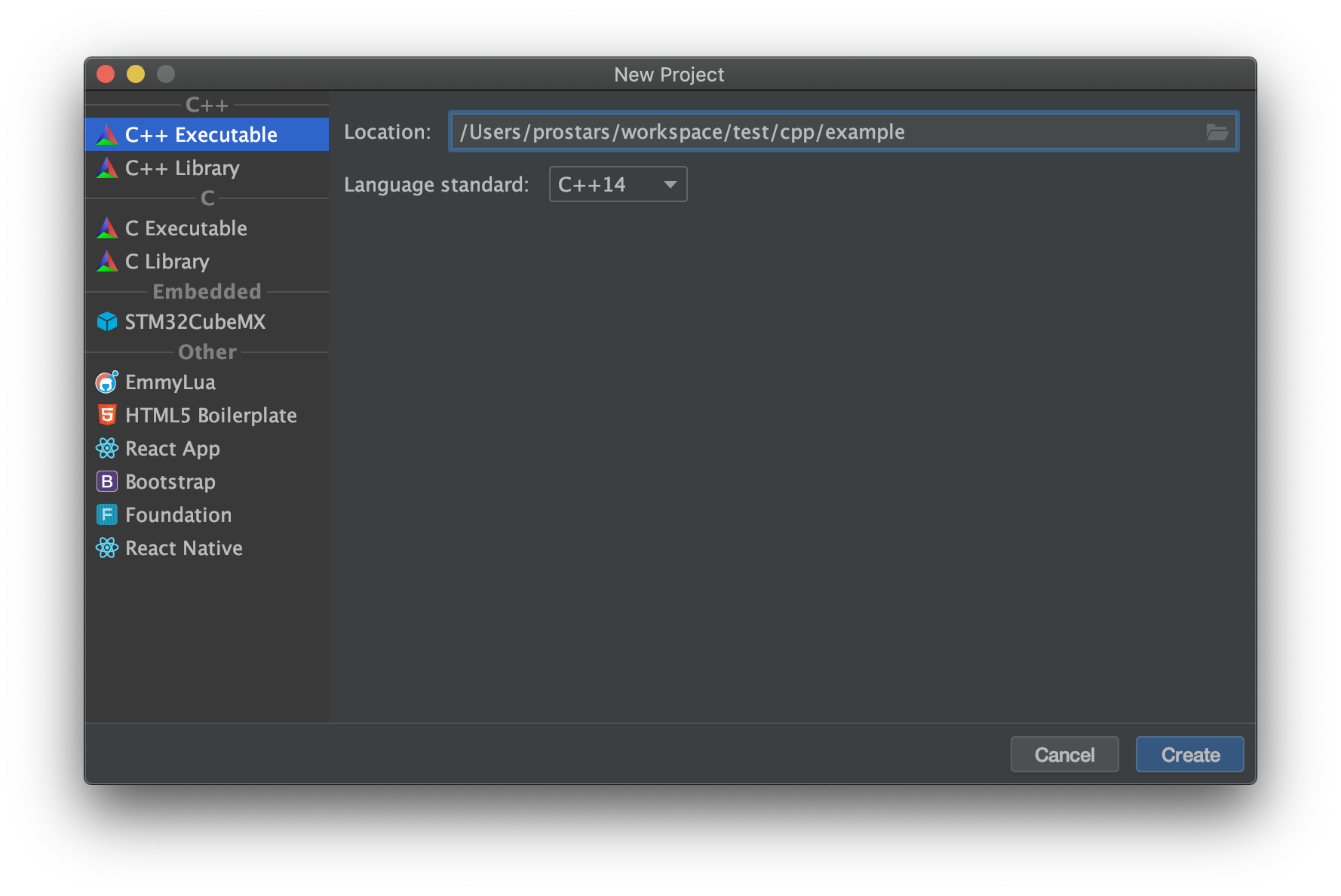Image resolution: width=1341 pixels, height=896 pixels.
Task: Select C++ Executable project type
Action: click(207, 135)
